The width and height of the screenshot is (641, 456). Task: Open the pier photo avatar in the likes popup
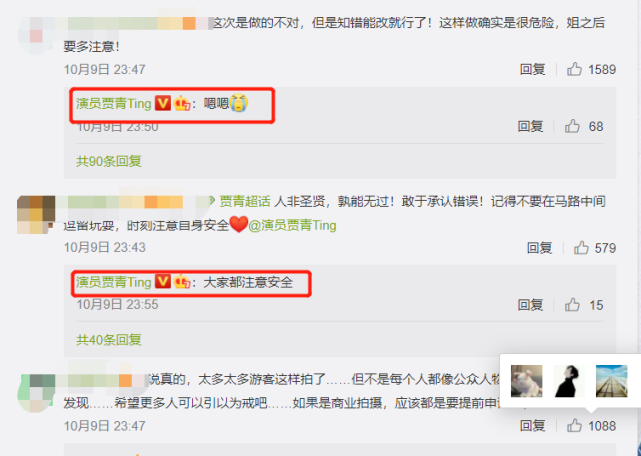coord(612,381)
